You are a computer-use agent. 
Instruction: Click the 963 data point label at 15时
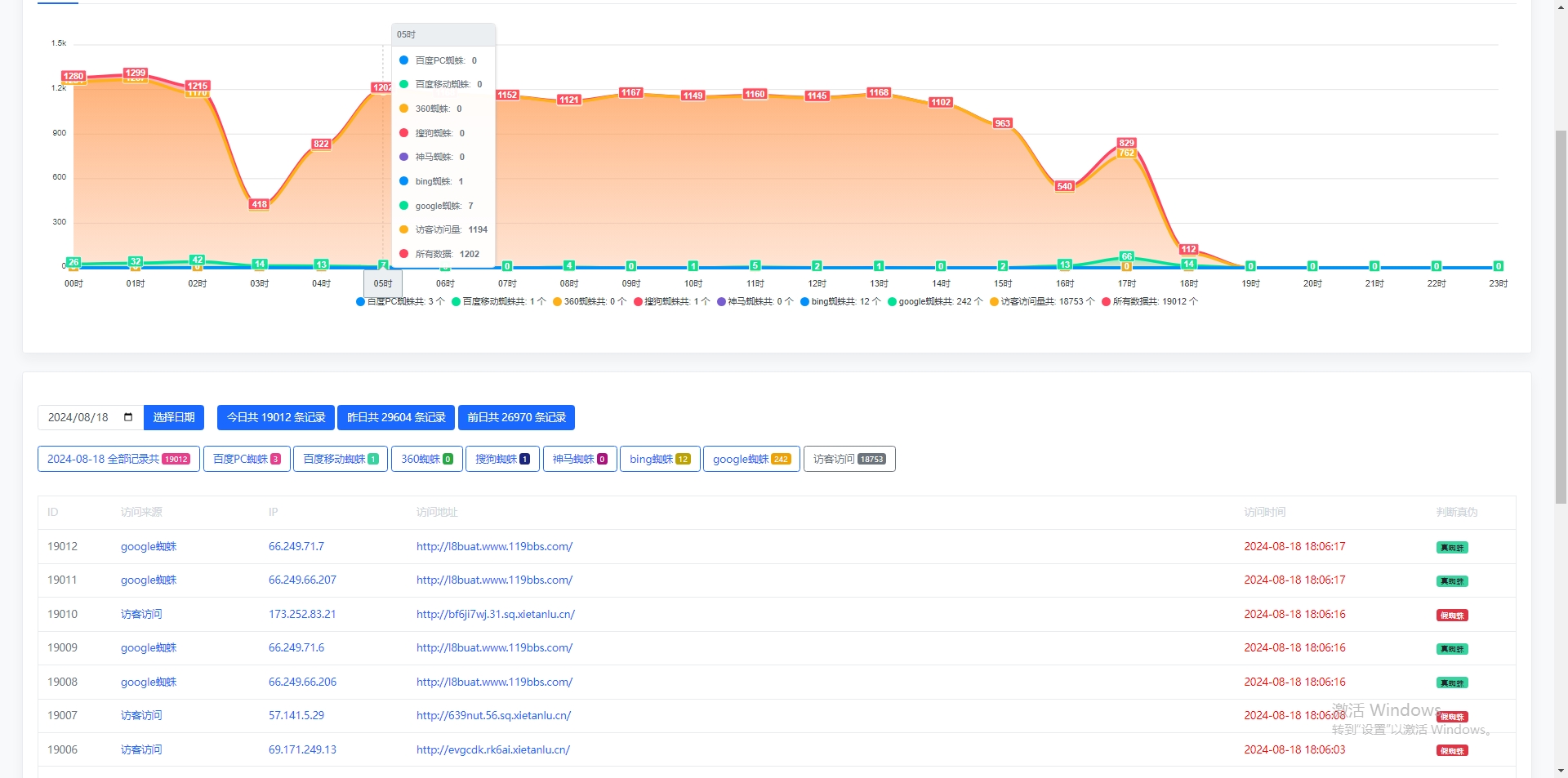pyautogui.click(x=1003, y=123)
